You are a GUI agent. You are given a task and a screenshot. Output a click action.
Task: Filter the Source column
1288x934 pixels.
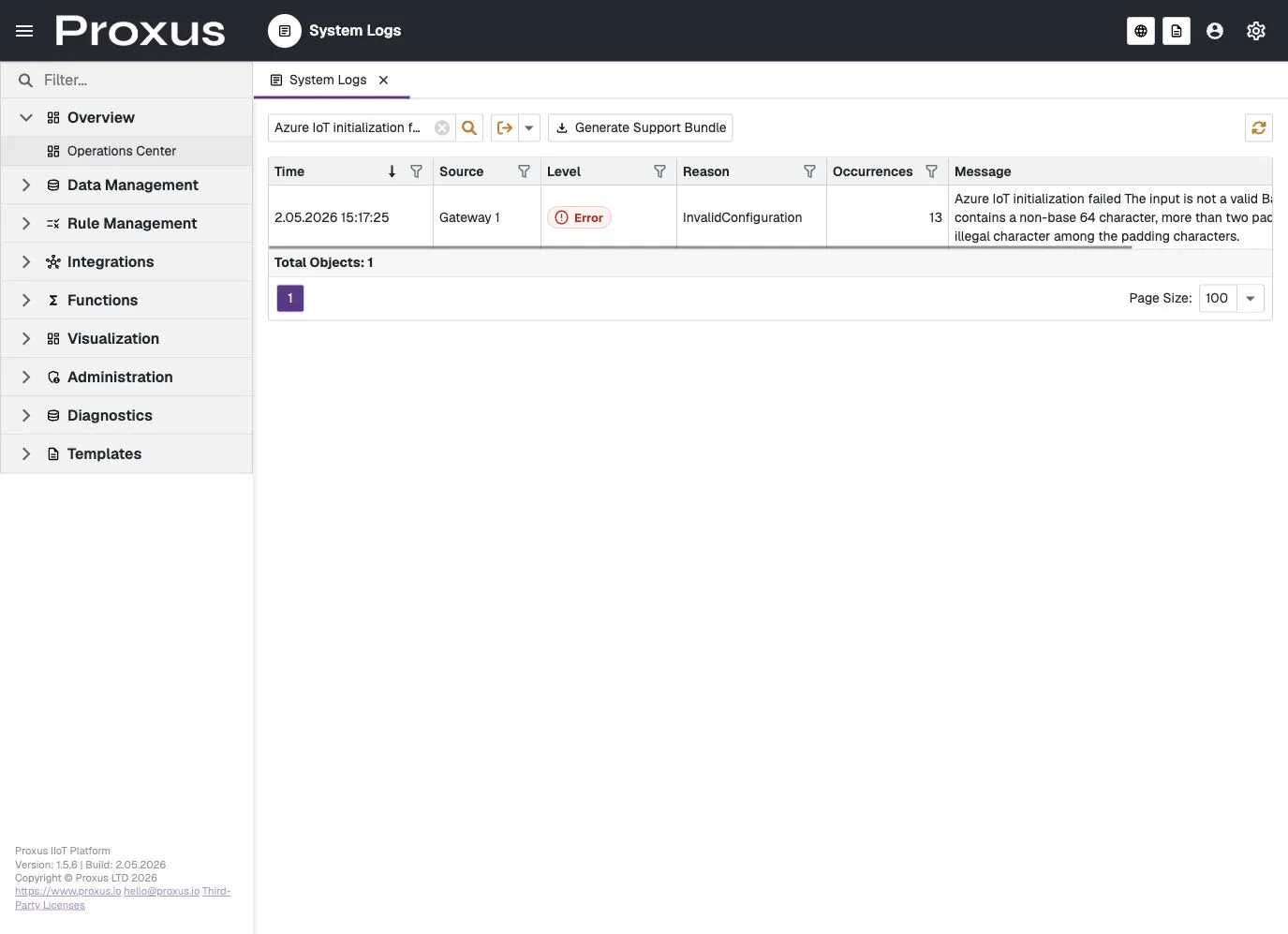click(525, 171)
